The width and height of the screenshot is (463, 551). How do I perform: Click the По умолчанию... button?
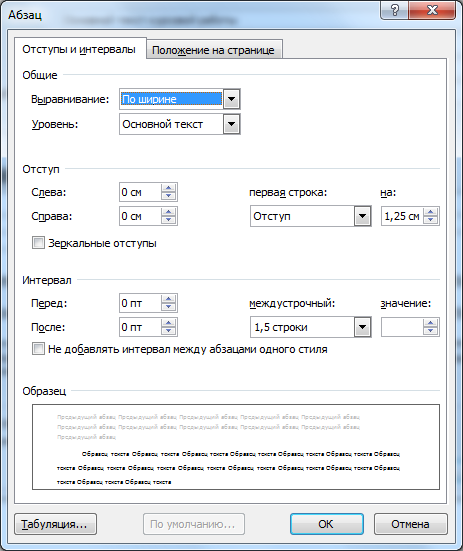pyautogui.click(x=194, y=524)
